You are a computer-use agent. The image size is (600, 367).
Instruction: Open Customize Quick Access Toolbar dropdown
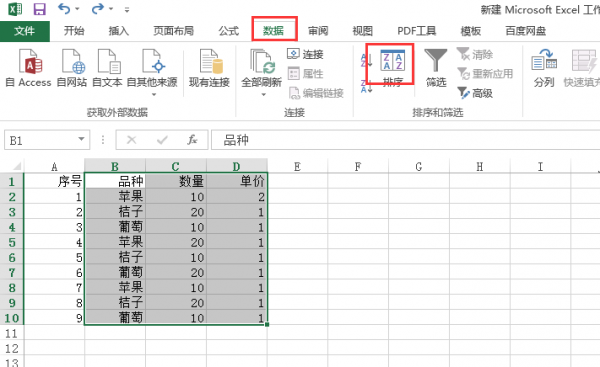pos(127,10)
